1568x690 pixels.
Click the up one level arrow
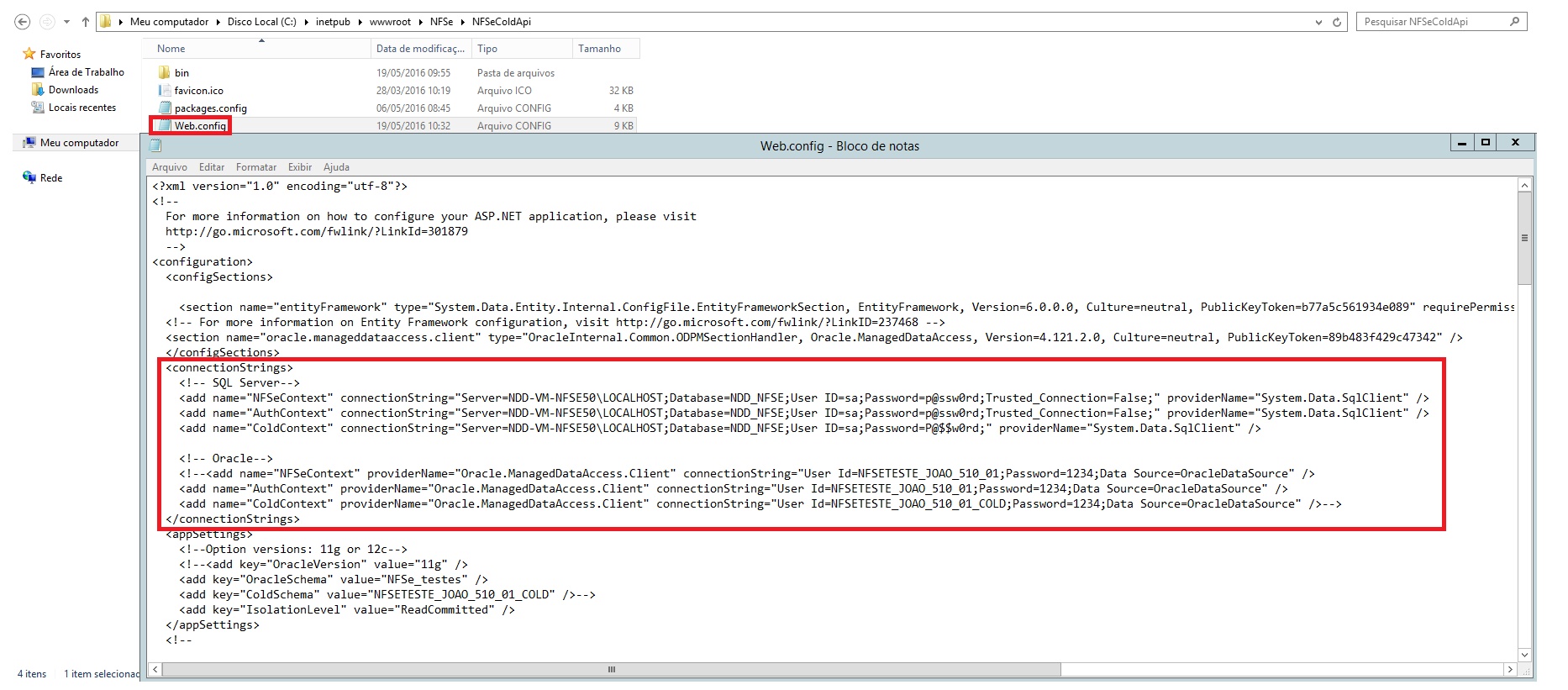point(85,22)
